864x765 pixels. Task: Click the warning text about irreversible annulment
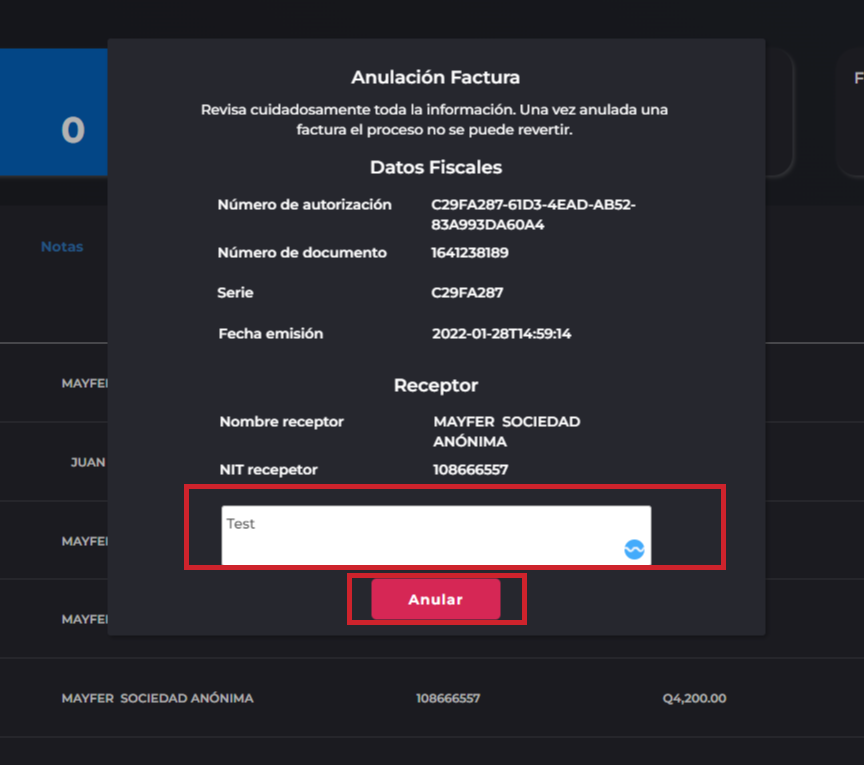click(x=435, y=119)
